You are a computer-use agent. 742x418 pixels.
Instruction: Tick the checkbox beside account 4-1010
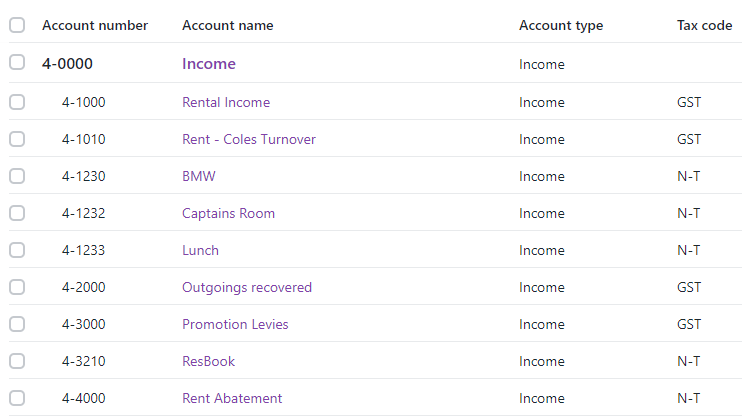pos(17,139)
